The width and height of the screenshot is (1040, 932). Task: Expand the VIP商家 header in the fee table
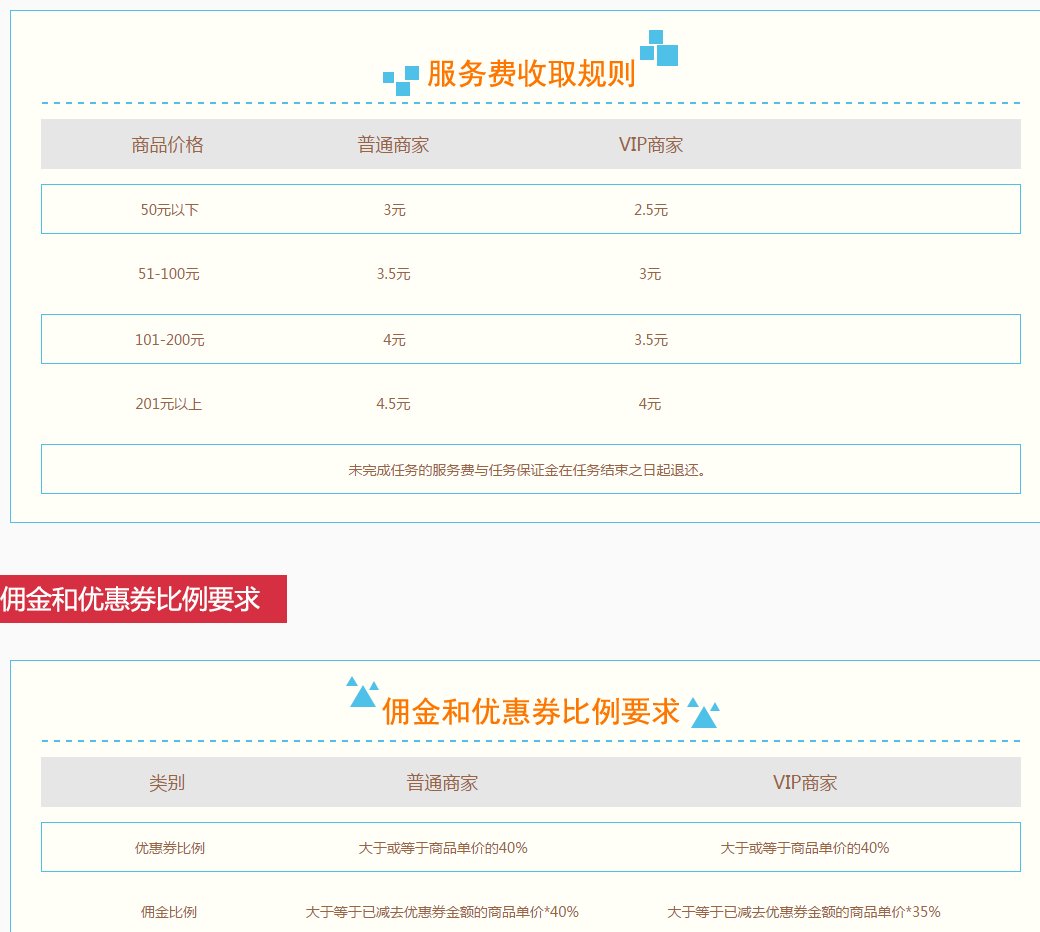point(651,143)
